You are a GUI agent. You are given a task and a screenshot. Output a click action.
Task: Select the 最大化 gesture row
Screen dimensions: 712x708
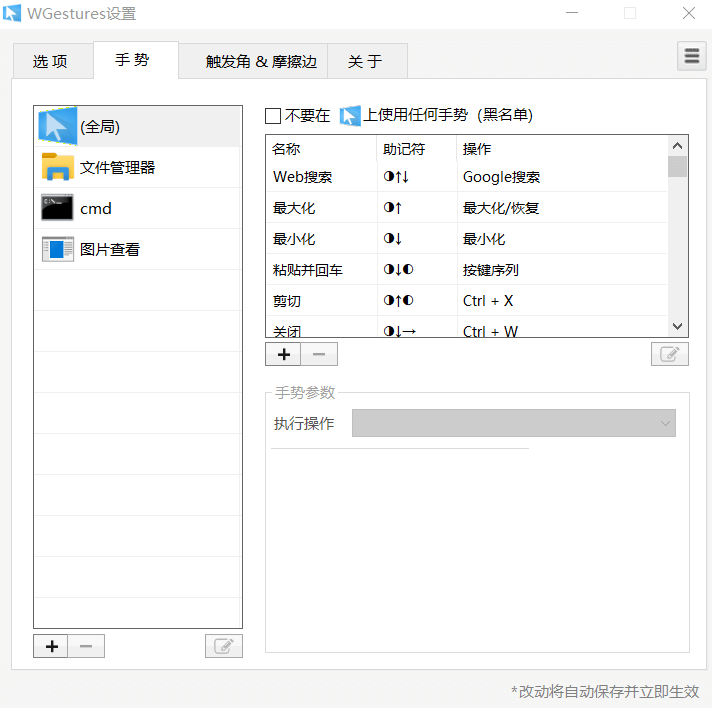(x=466, y=208)
